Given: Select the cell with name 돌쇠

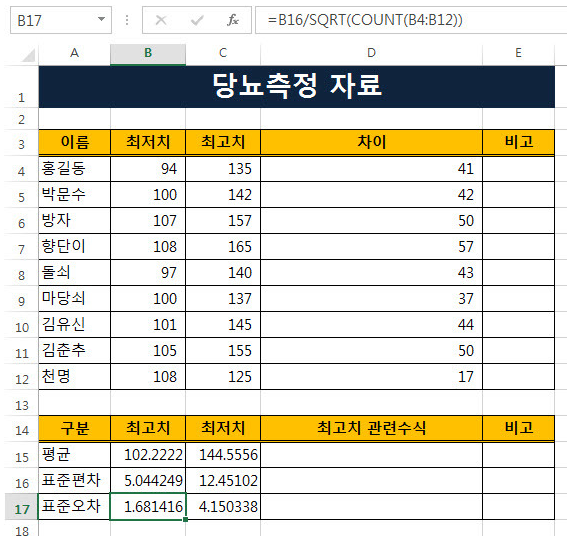Looking at the screenshot, I should click(x=74, y=273).
